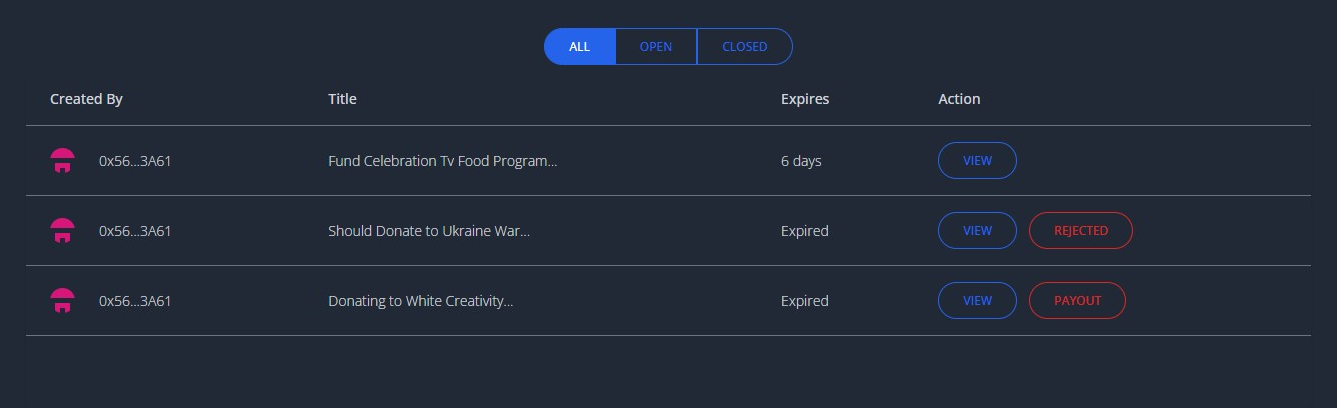1337x408 pixels.
Task: Show only CLOSED proposals
Action: pos(744,47)
